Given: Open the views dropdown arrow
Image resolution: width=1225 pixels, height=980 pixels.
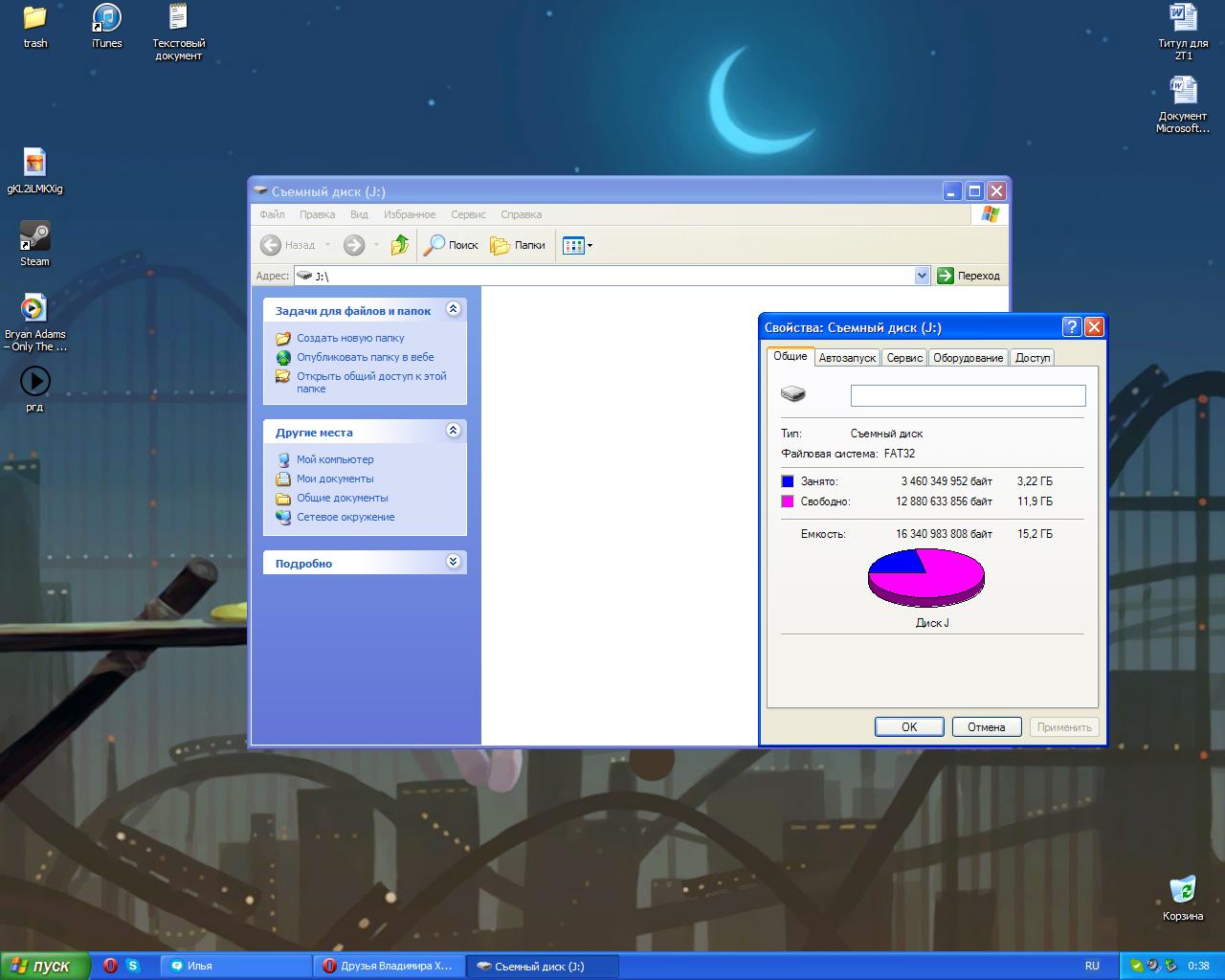Looking at the screenshot, I should click(590, 245).
